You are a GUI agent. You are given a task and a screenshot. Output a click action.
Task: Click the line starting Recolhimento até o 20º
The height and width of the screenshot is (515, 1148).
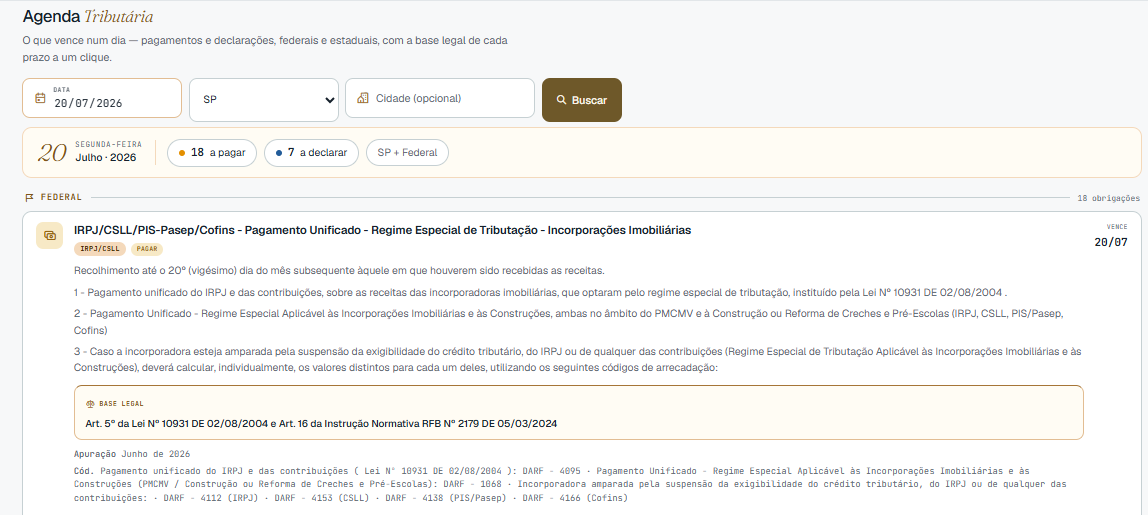pos(339,271)
